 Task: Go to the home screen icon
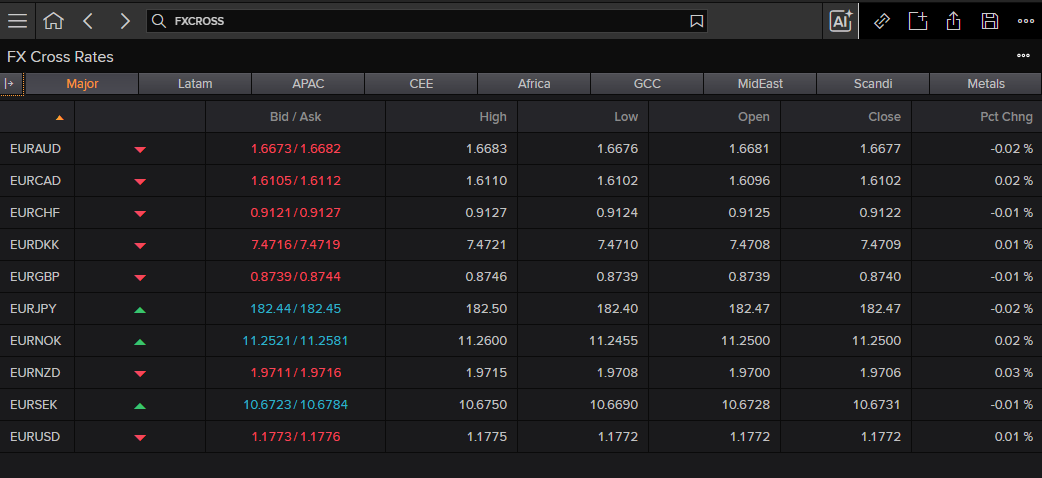(x=53, y=21)
